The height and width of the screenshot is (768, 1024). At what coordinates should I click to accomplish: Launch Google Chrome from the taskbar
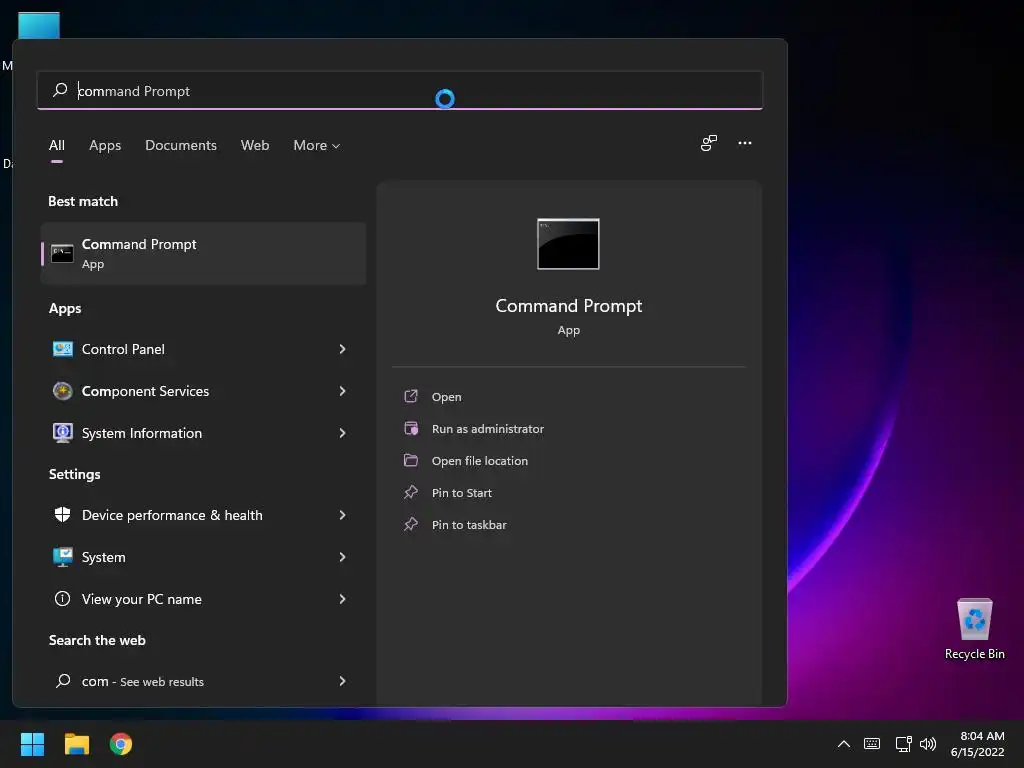(121, 744)
